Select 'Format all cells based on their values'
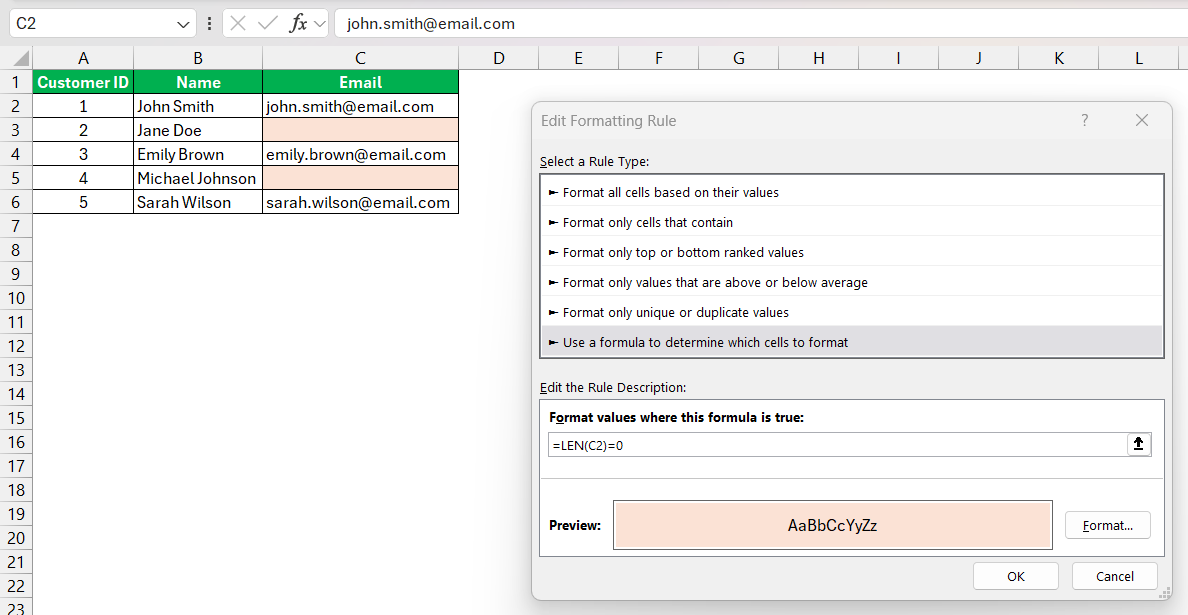 [852, 192]
